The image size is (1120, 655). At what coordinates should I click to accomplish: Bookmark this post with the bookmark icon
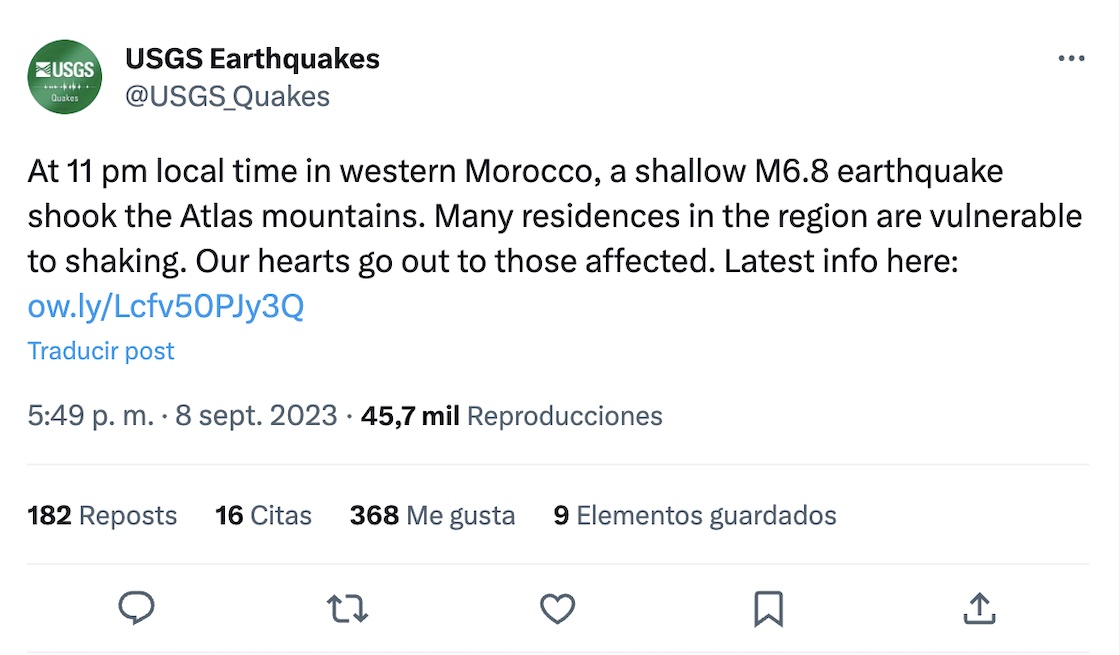click(x=768, y=608)
